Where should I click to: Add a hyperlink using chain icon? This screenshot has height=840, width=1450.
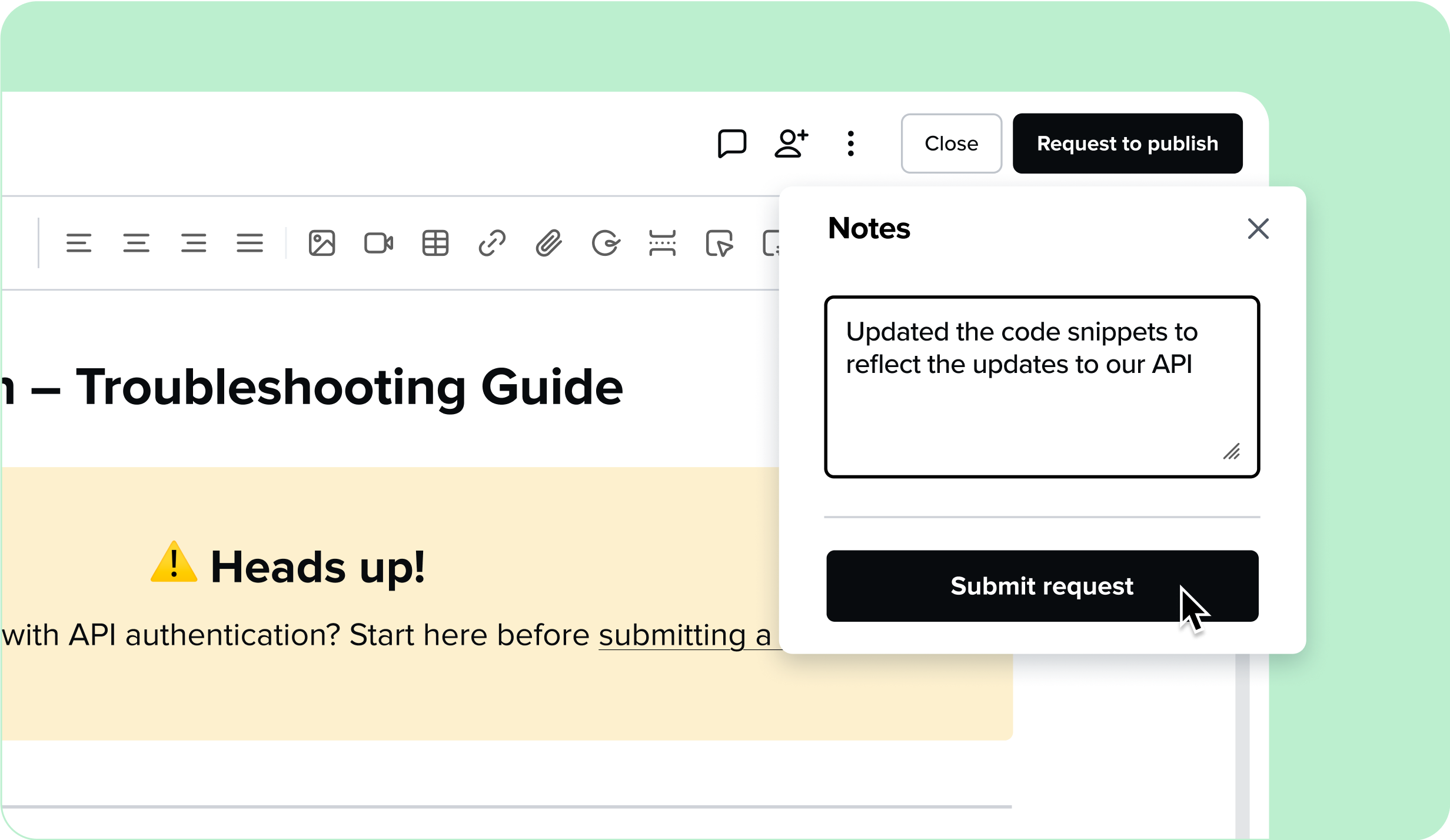click(492, 243)
